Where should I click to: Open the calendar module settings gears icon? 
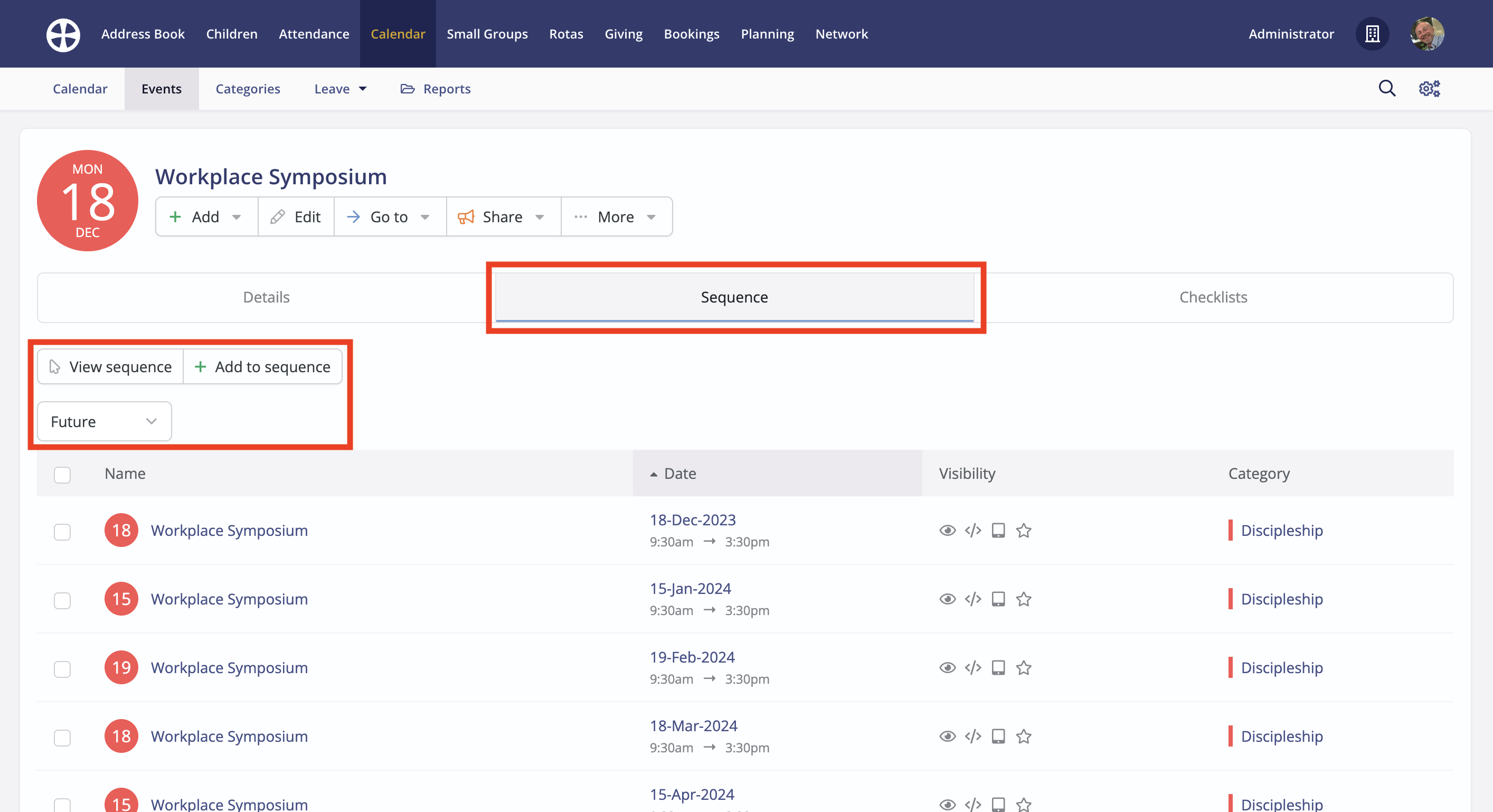pyautogui.click(x=1429, y=89)
